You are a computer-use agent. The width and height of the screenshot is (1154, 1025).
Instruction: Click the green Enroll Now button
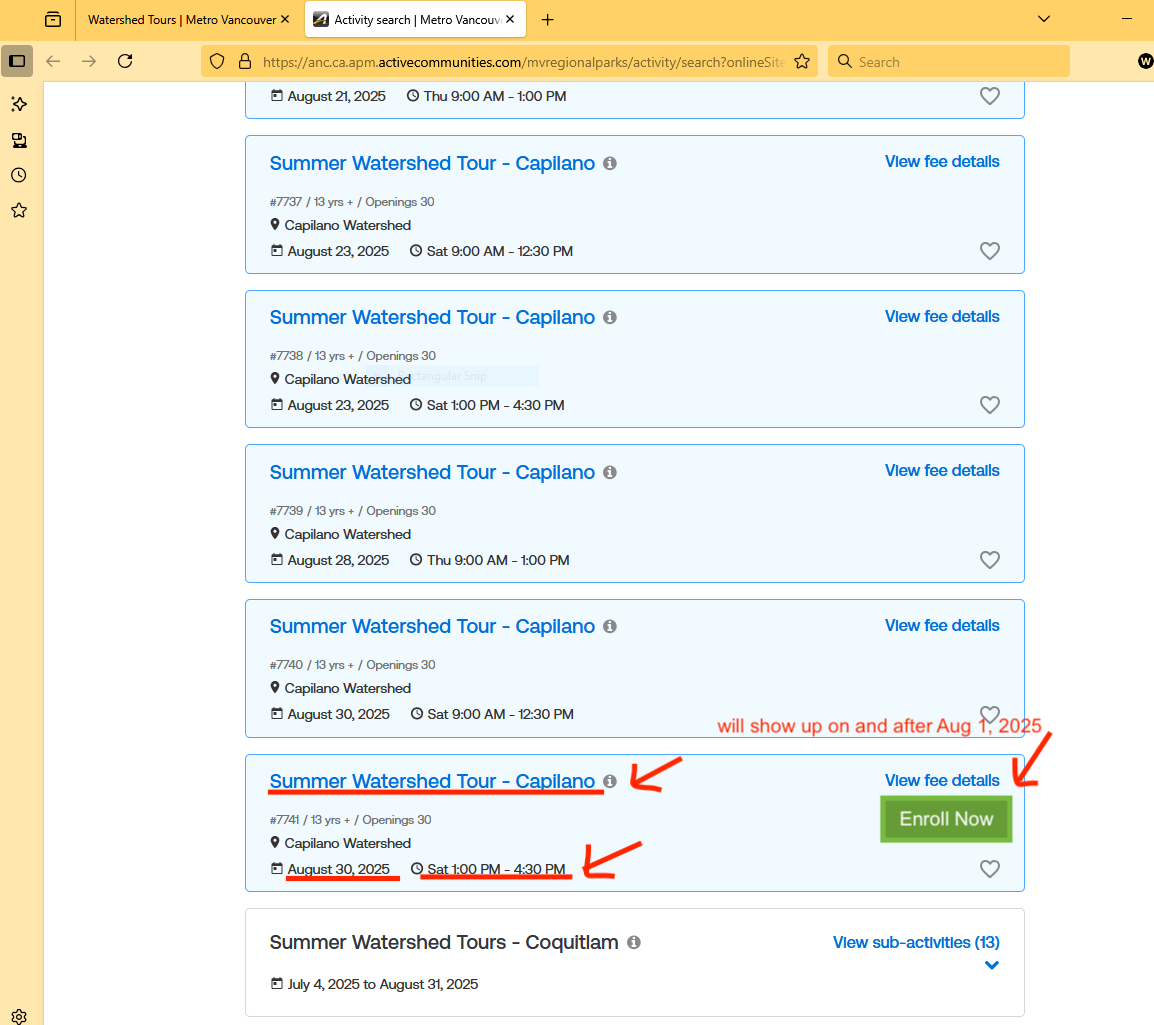click(x=946, y=819)
